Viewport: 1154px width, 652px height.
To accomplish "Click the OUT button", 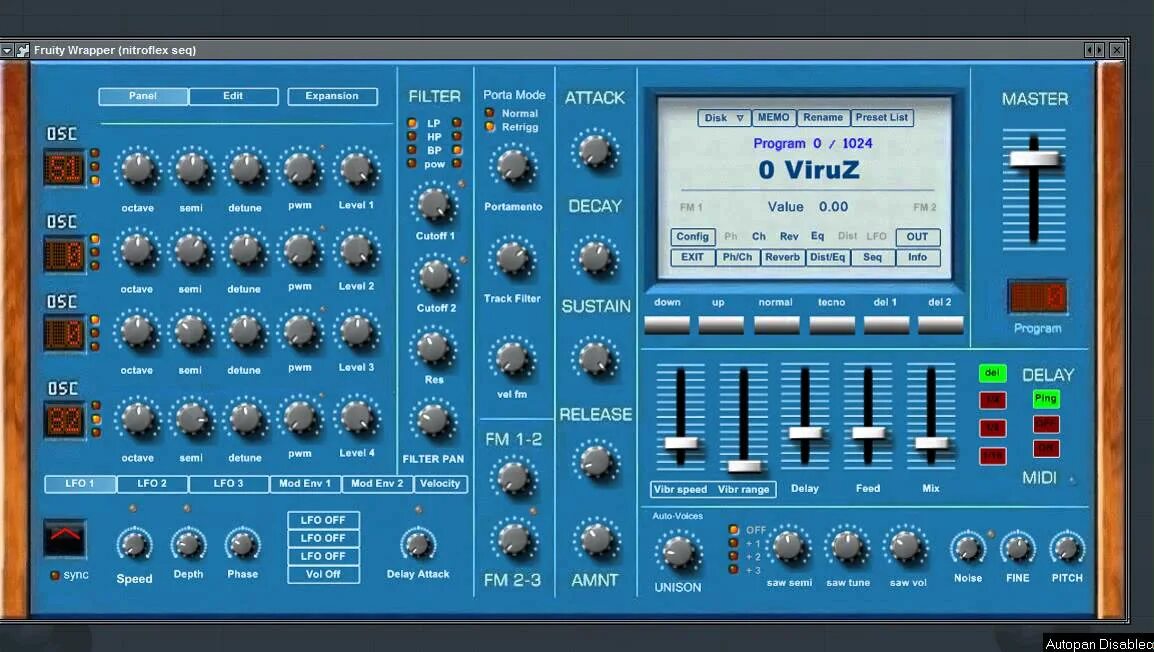I will click(917, 237).
